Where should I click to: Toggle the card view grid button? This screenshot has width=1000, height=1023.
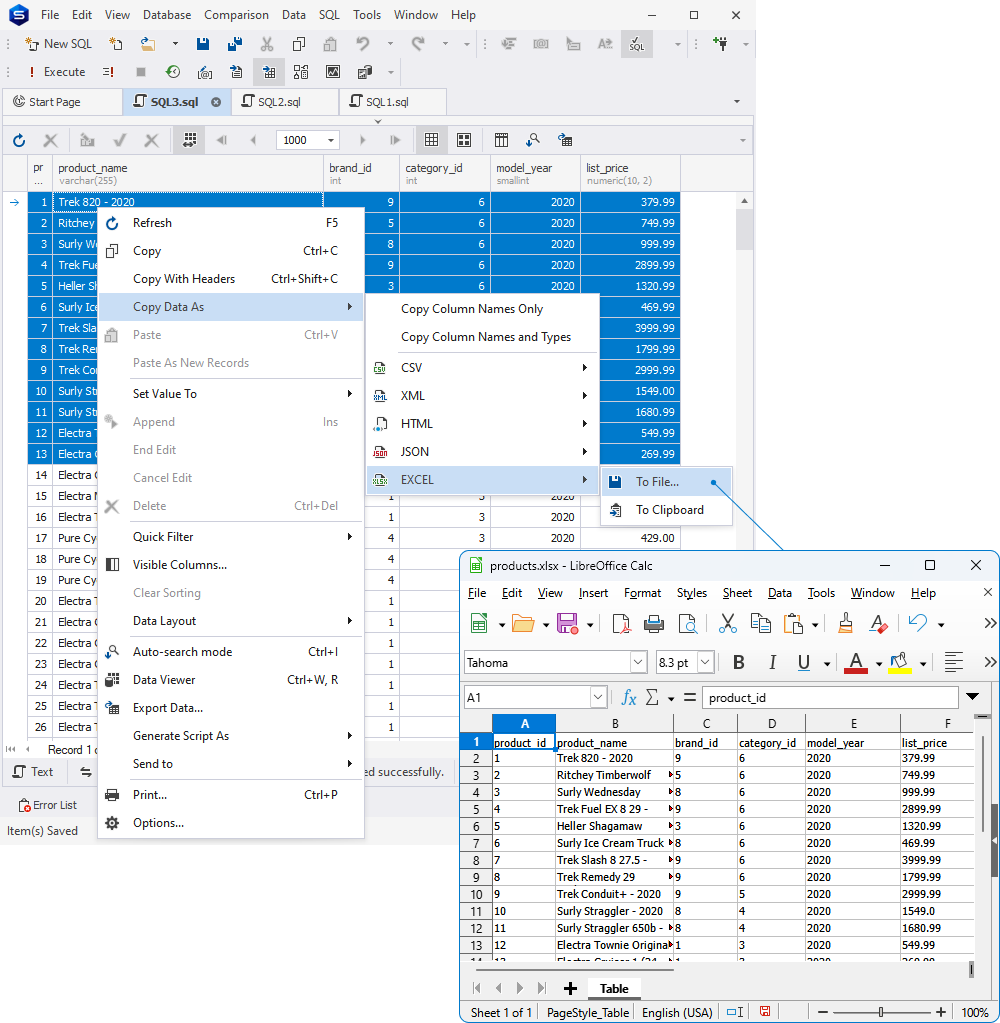[464, 140]
